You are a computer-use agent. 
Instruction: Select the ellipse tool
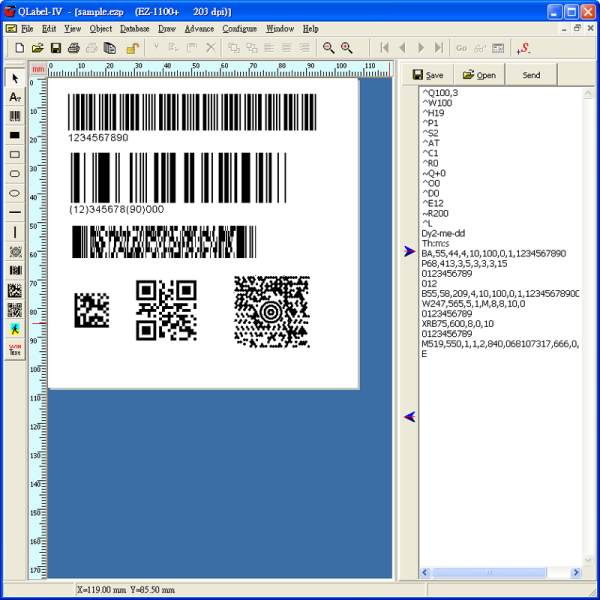(x=15, y=193)
